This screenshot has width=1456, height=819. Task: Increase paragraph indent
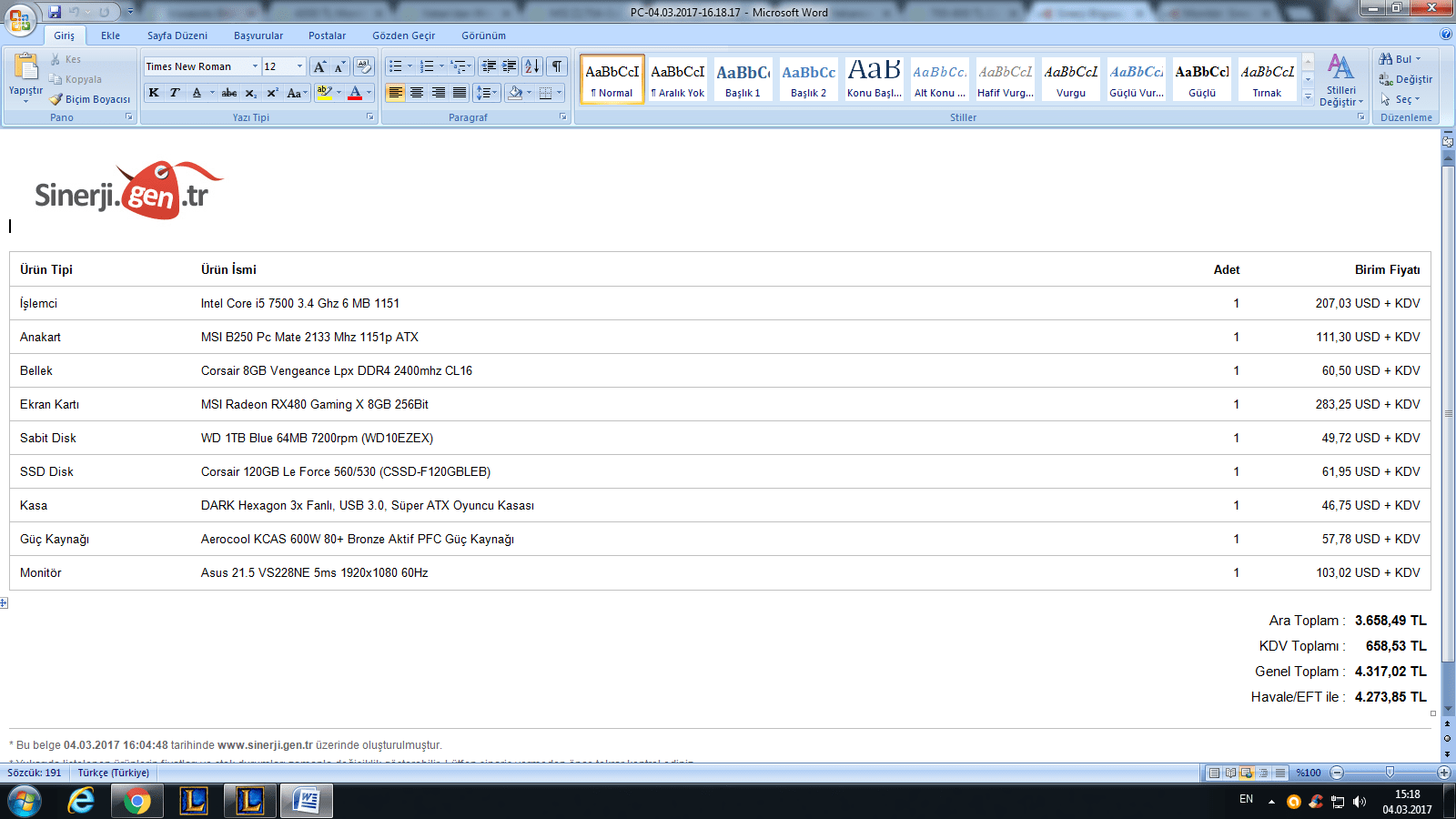pyautogui.click(x=510, y=66)
